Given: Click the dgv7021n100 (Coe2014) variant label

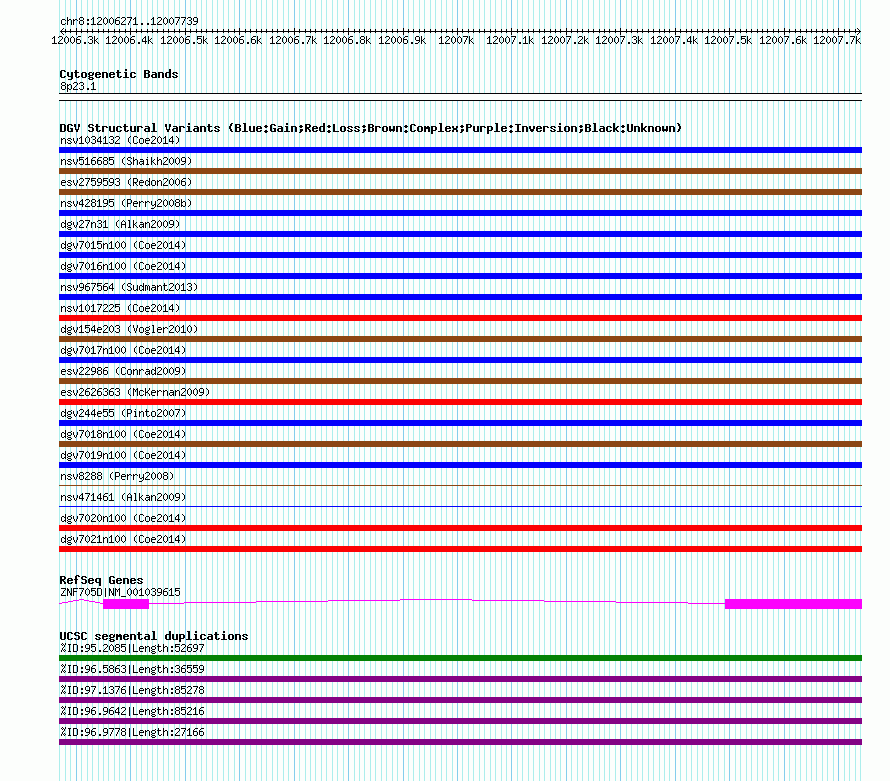Looking at the screenshot, I should pyautogui.click(x=123, y=539).
